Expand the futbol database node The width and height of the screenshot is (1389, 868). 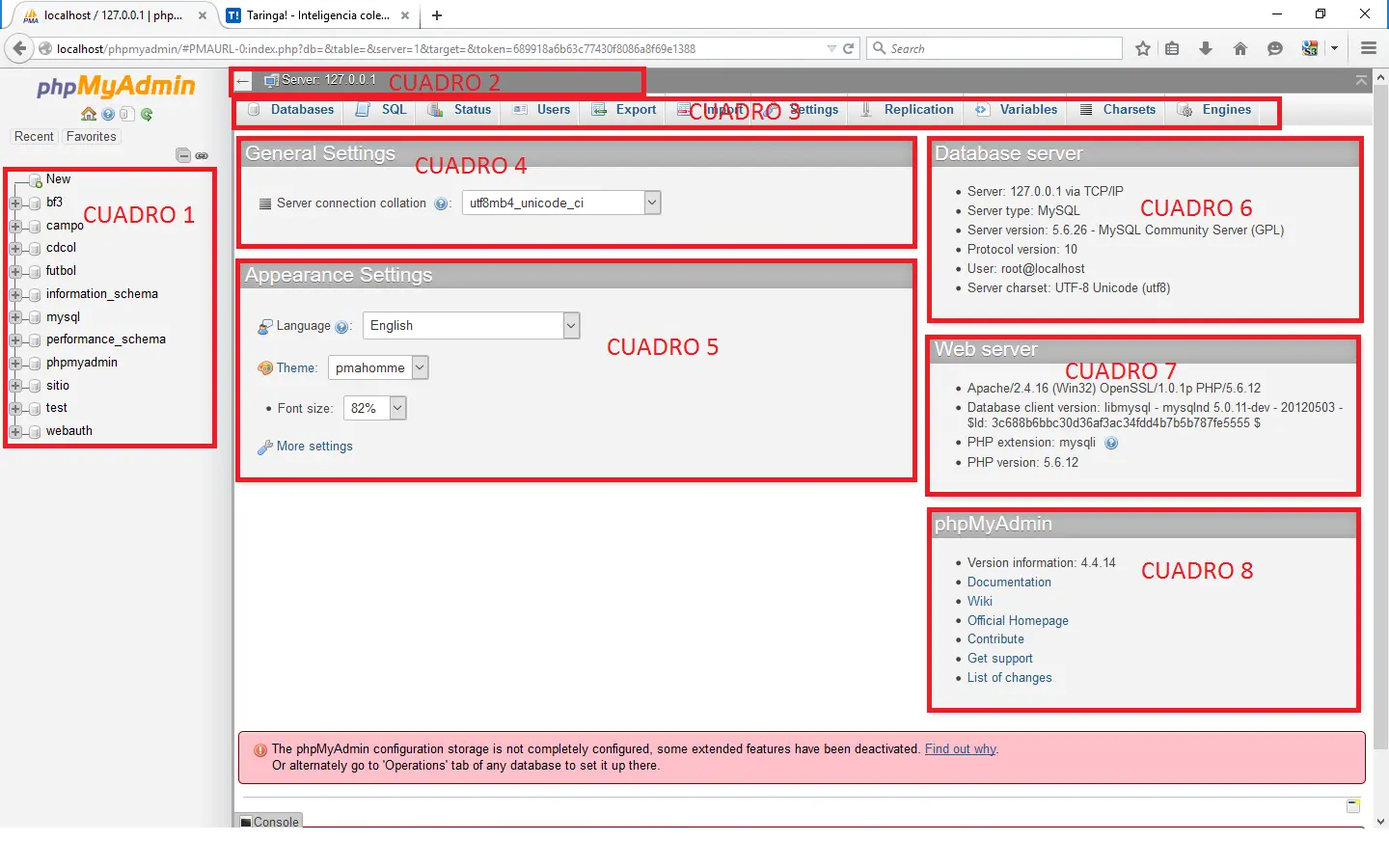[15, 272]
